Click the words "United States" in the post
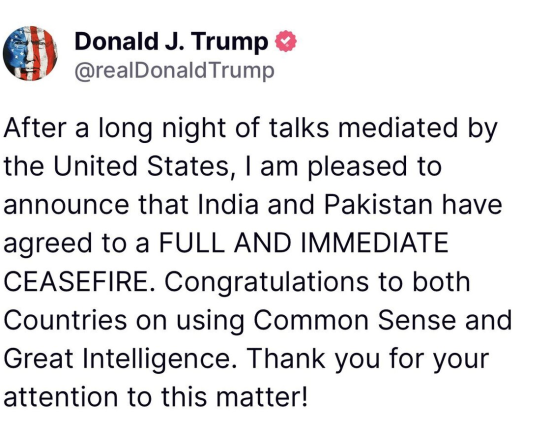The height and width of the screenshot is (431, 551). [141, 166]
